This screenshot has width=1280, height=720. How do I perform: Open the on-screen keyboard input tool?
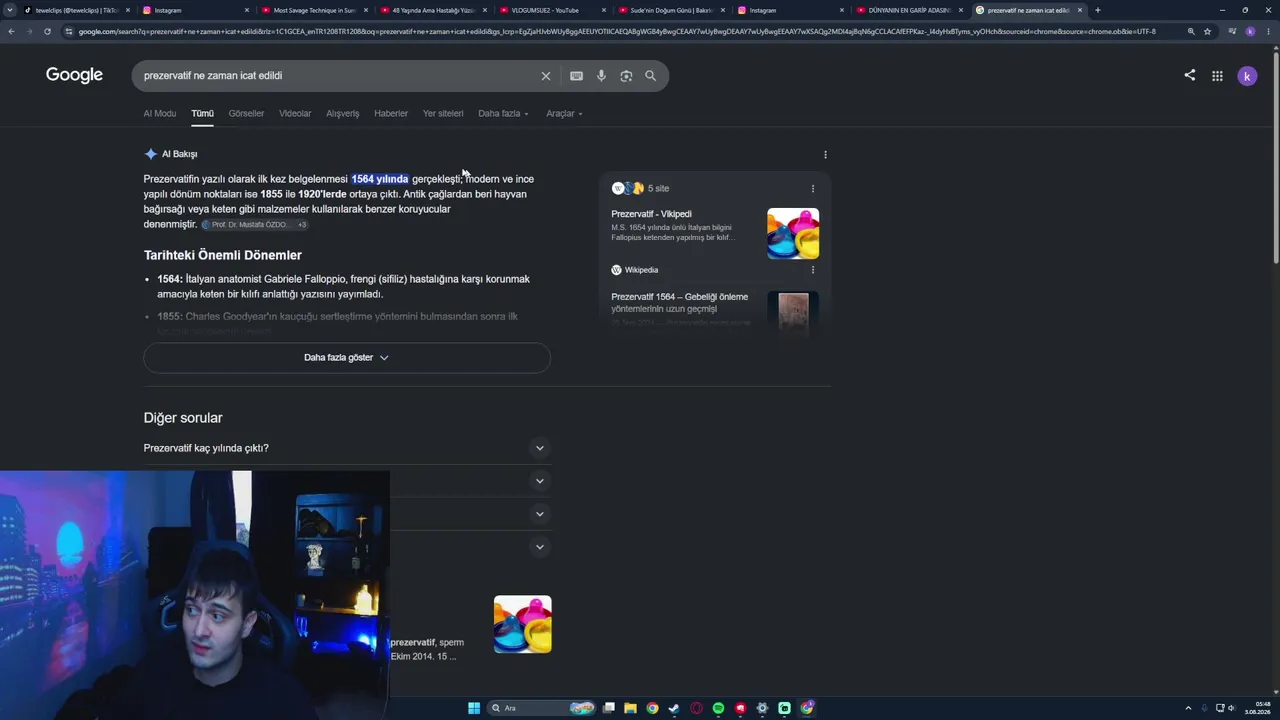576,76
